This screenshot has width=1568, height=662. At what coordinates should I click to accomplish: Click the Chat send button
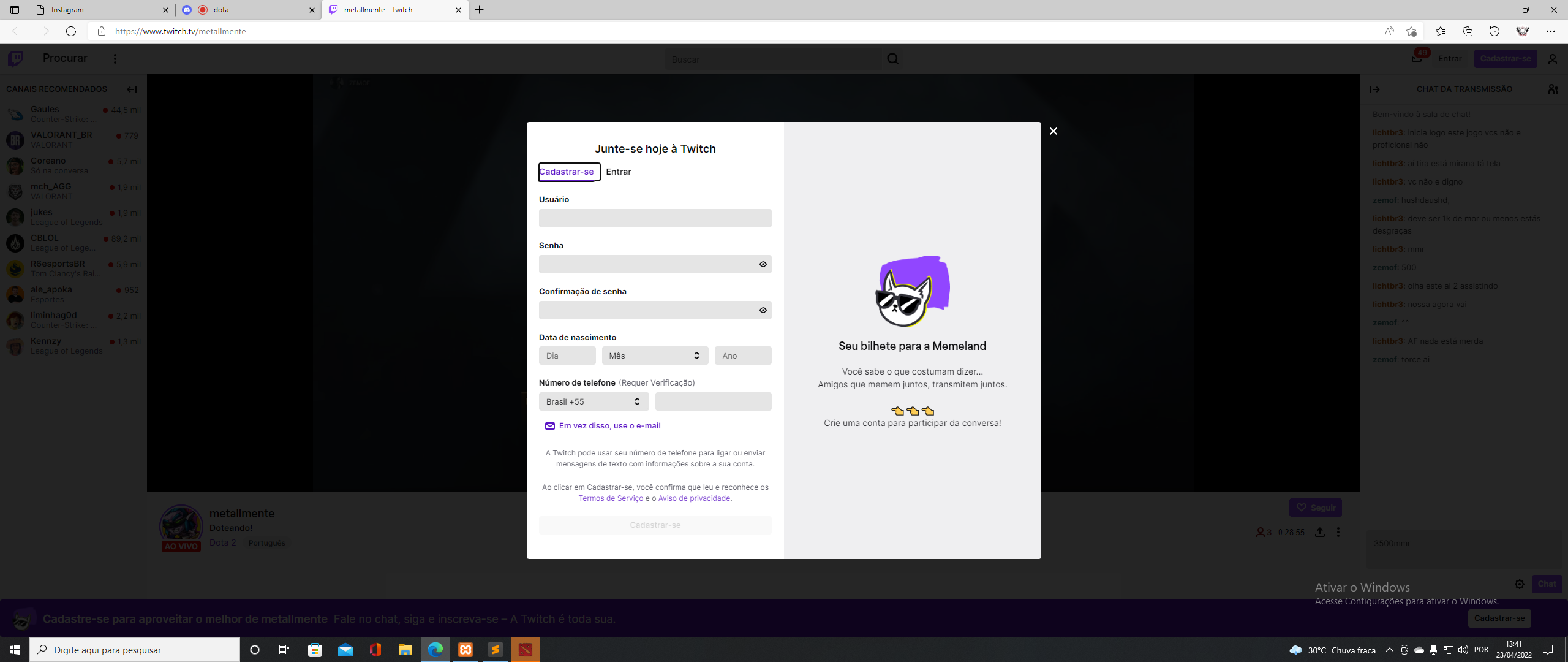(1547, 584)
